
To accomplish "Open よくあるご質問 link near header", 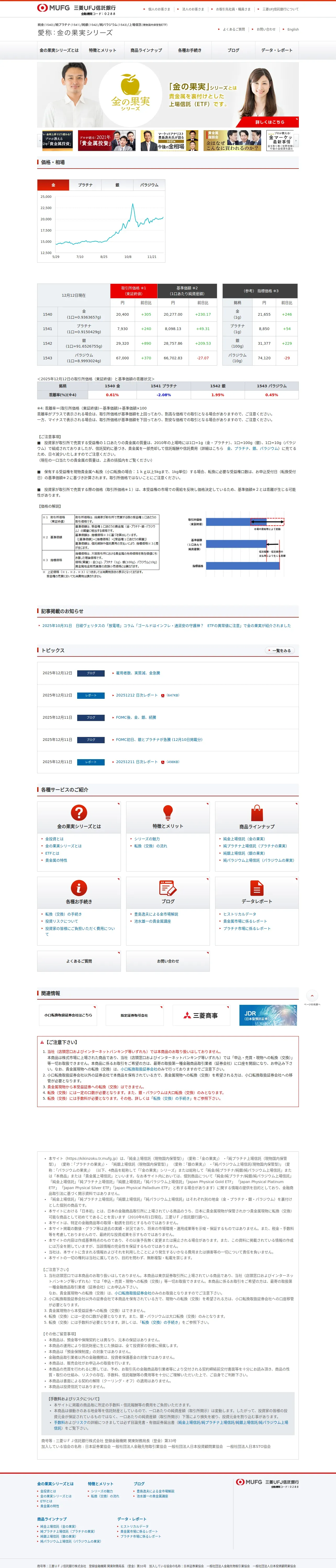I will pos(234,29).
